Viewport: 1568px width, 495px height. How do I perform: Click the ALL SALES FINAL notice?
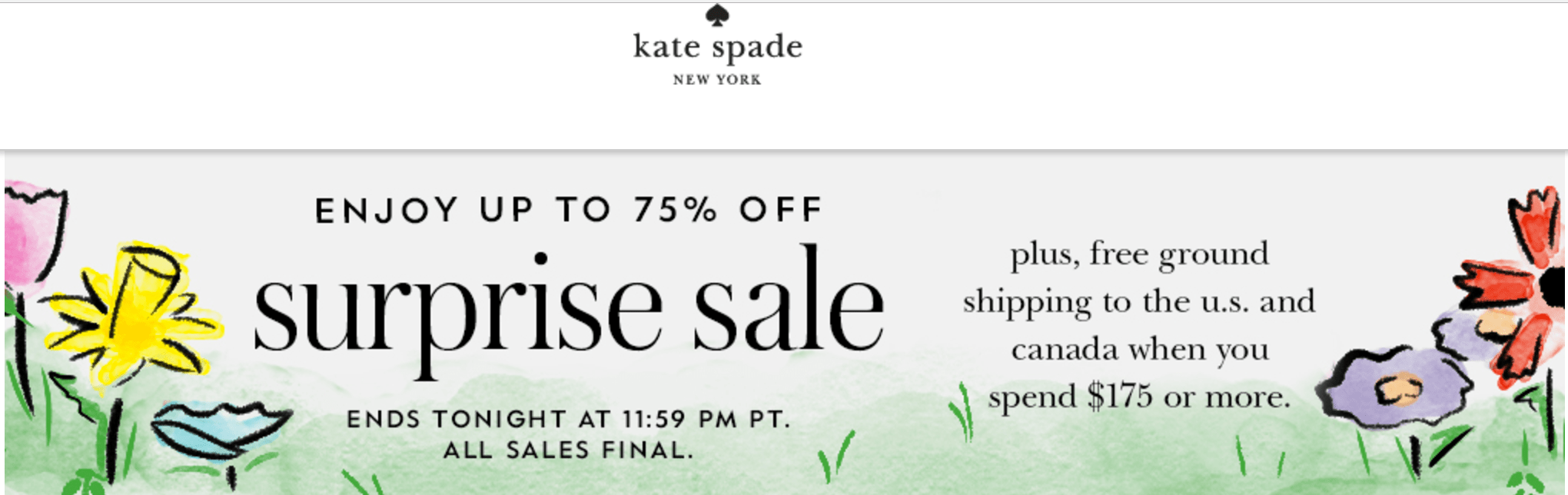pos(569,450)
